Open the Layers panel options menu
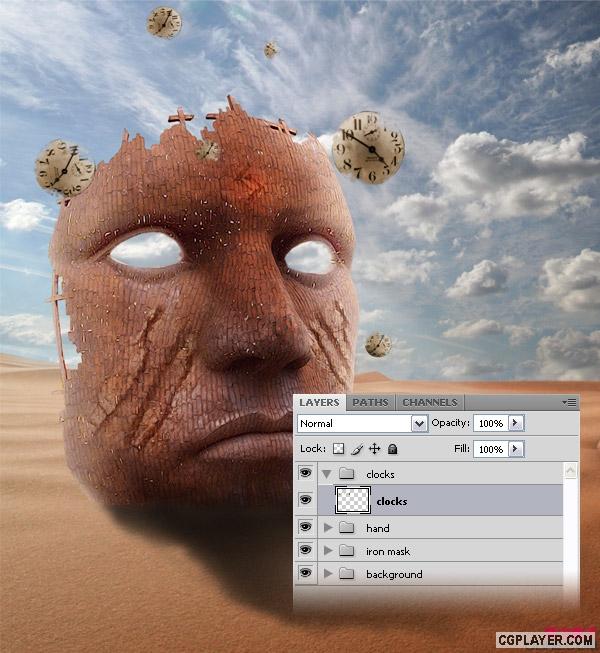 coord(569,402)
